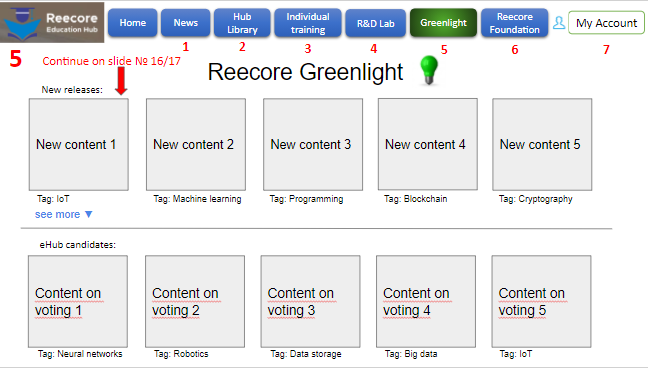The height and width of the screenshot is (368, 648).
Task: Click the Tag: Big data label
Action: pyautogui.click(x=411, y=354)
